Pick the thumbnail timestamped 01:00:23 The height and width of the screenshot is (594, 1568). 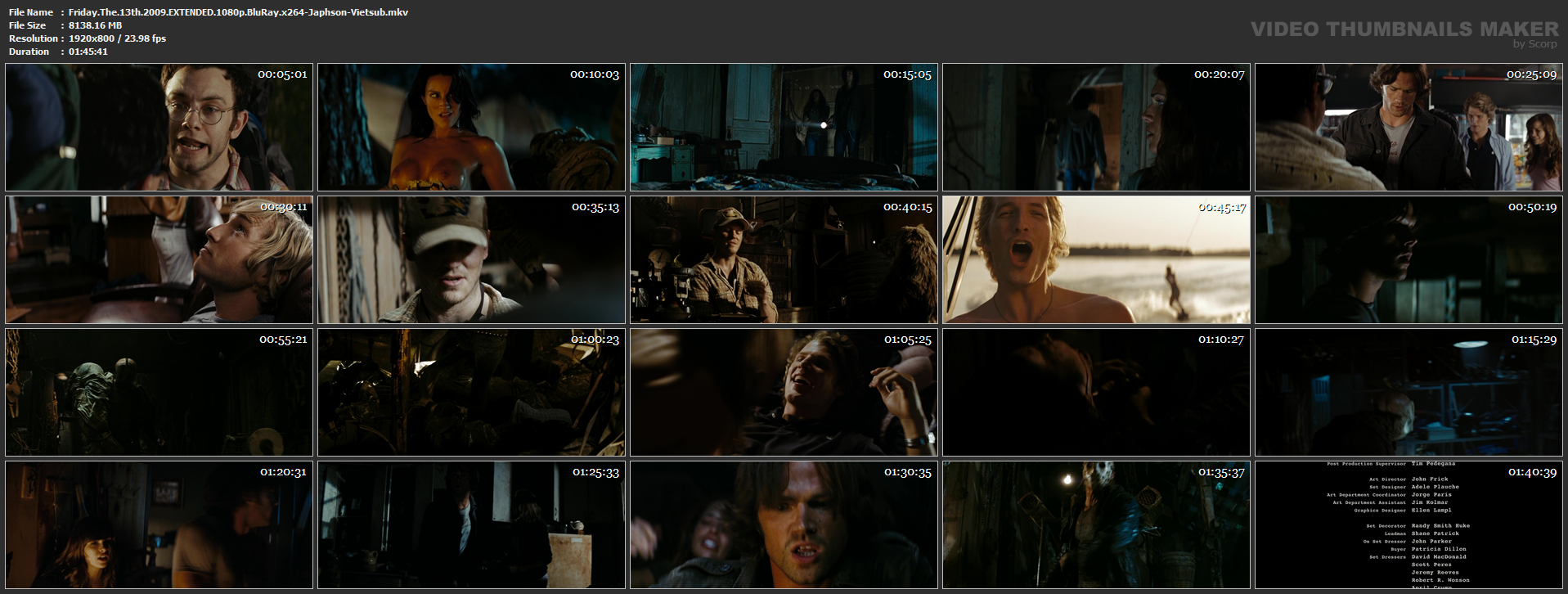471,392
